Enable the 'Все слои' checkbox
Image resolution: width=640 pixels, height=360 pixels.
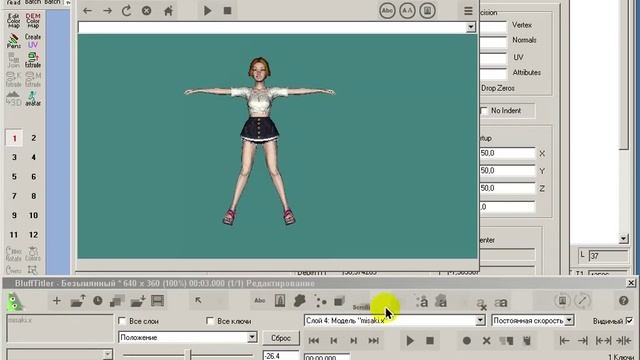tap(122, 321)
